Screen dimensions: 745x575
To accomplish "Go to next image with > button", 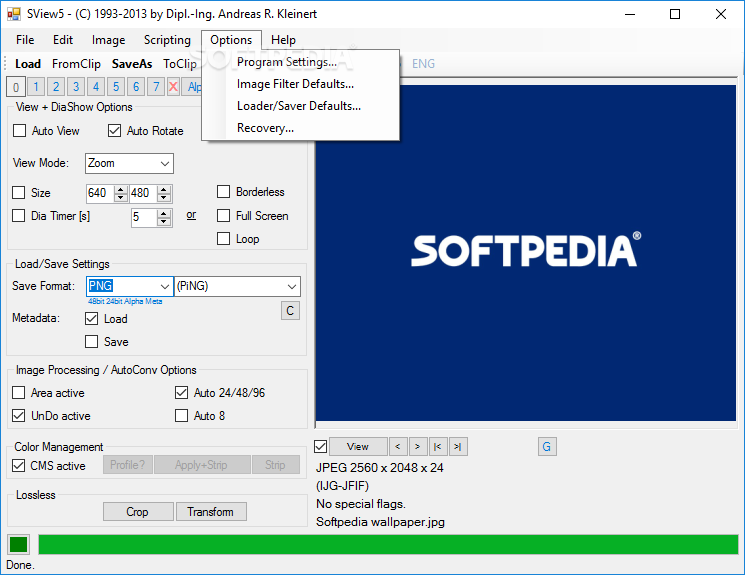I will point(418,447).
